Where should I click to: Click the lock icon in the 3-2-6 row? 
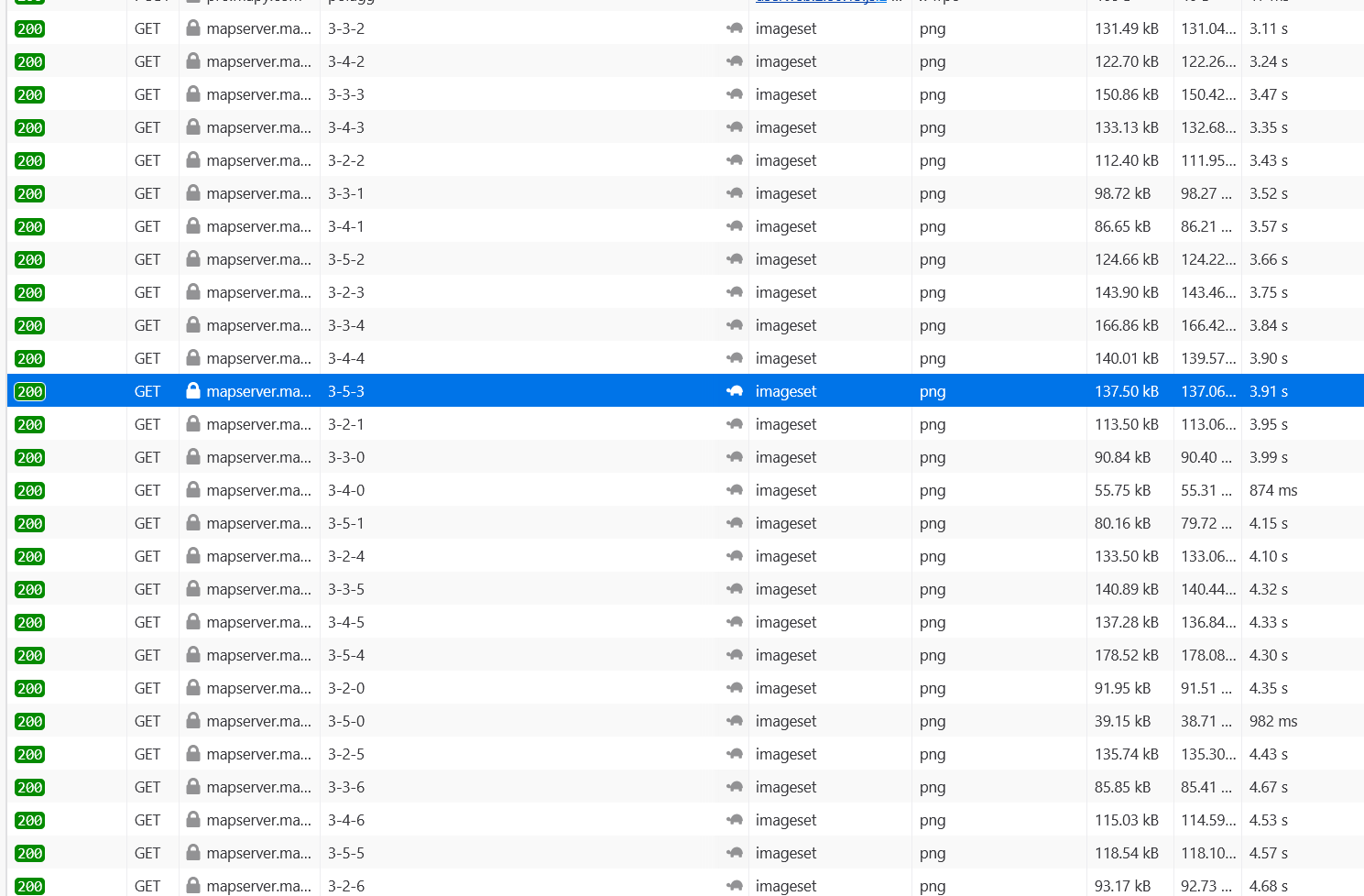pos(193,885)
